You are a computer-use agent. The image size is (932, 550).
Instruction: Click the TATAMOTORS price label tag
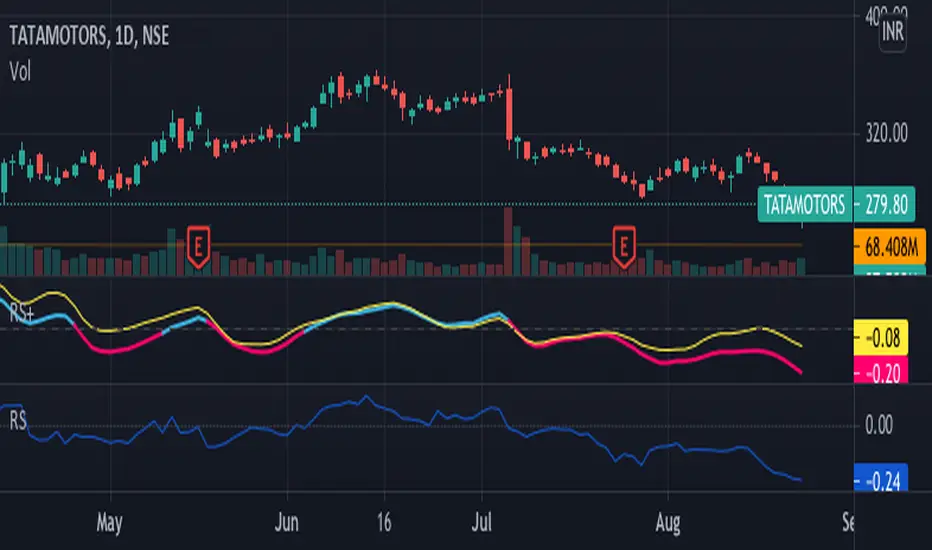[x=805, y=205]
